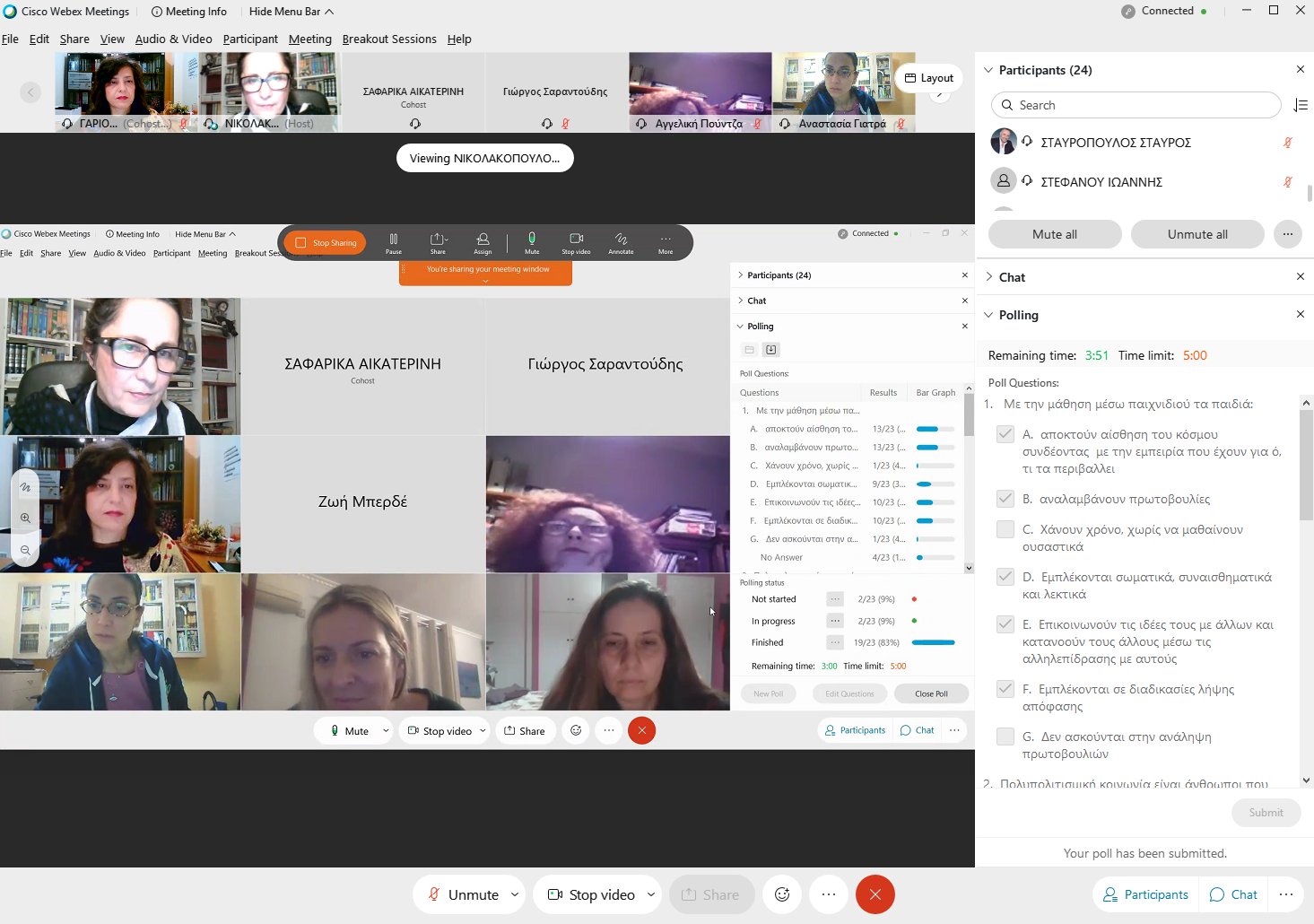The width and height of the screenshot is (1314, 924).
Task: Open the Audio & Video menu
Action: pyautogui.click(x=173, y=39)
